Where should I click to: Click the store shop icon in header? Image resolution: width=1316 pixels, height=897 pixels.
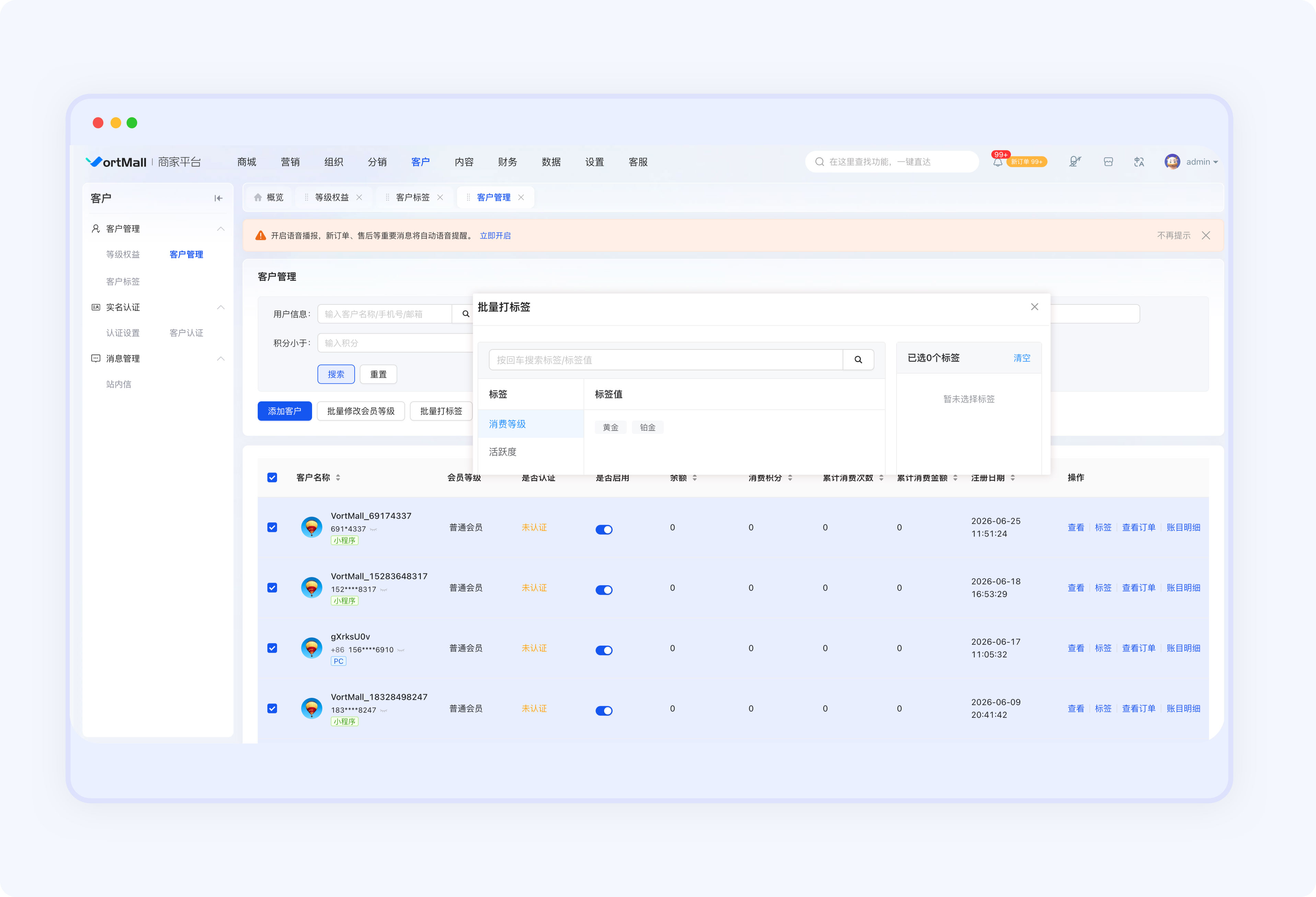[x=1108, y=162]
